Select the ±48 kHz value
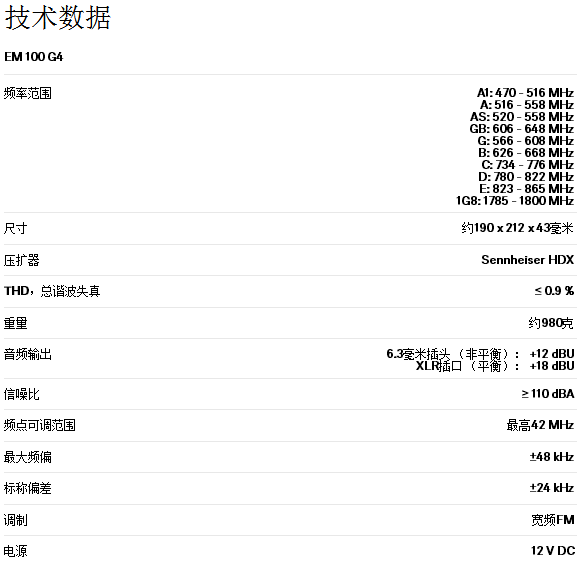 [x=552, y=457]
